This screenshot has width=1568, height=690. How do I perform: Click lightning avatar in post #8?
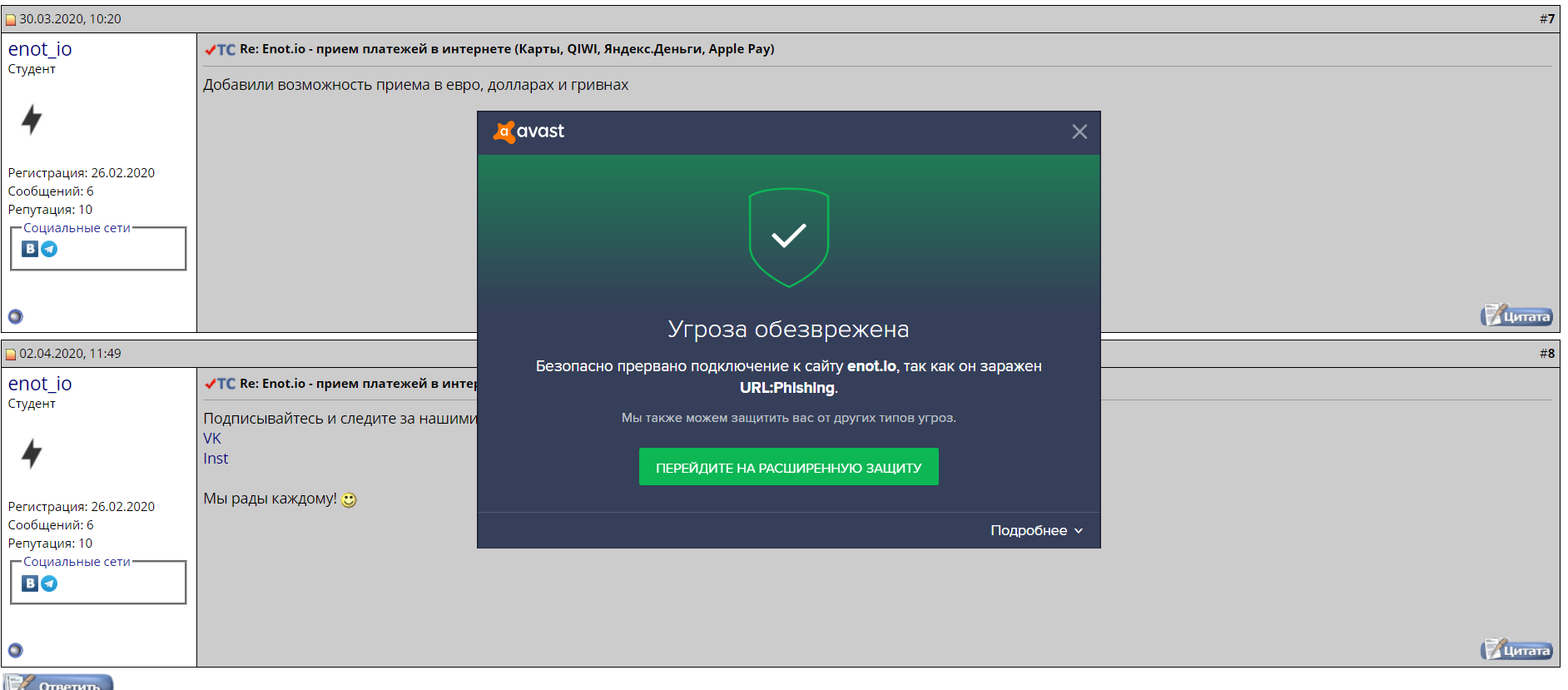click(32, 454)
